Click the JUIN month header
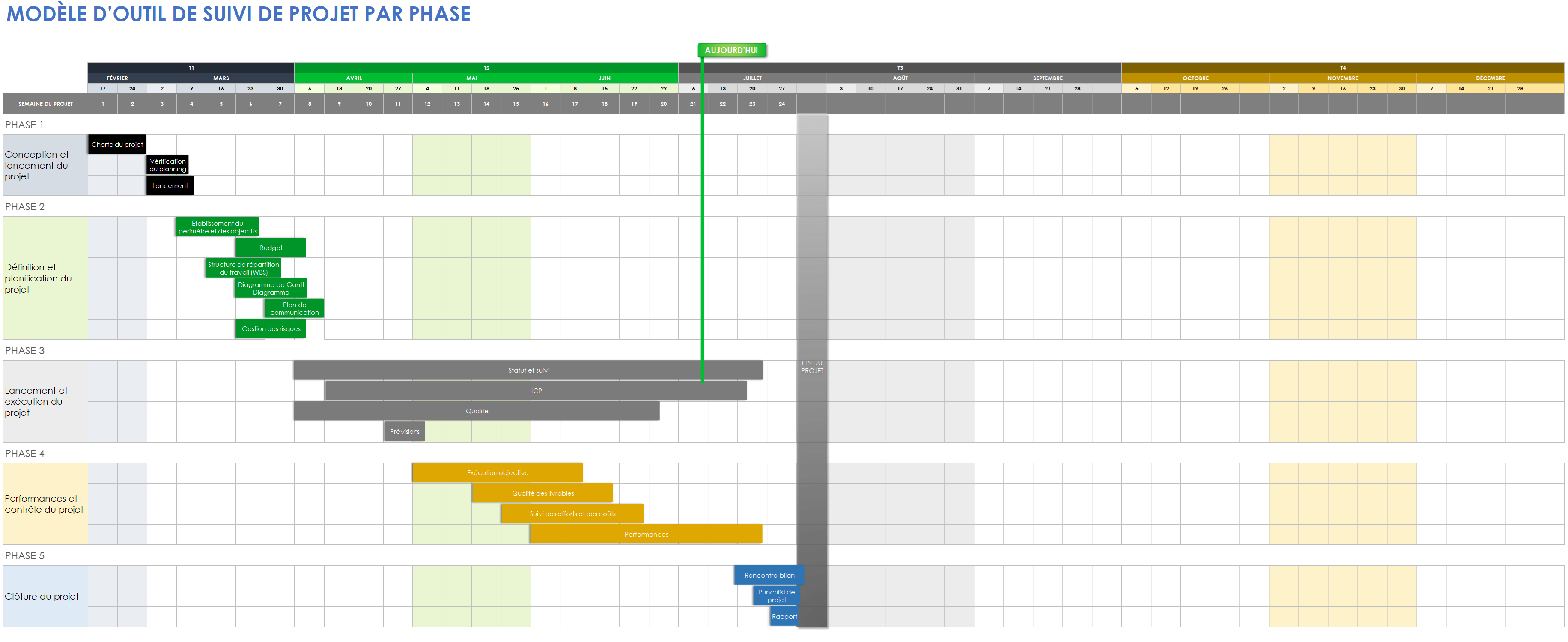The width and height of the screenshot is (1568, 642). pyautogui.click(x=605, y=78)
